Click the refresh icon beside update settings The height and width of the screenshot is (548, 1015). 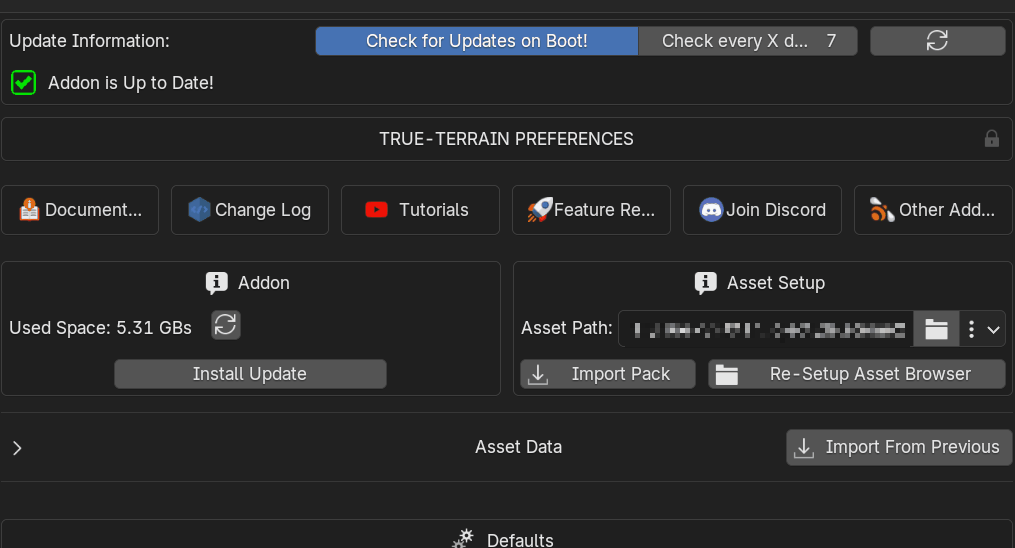tap(937, 41)
